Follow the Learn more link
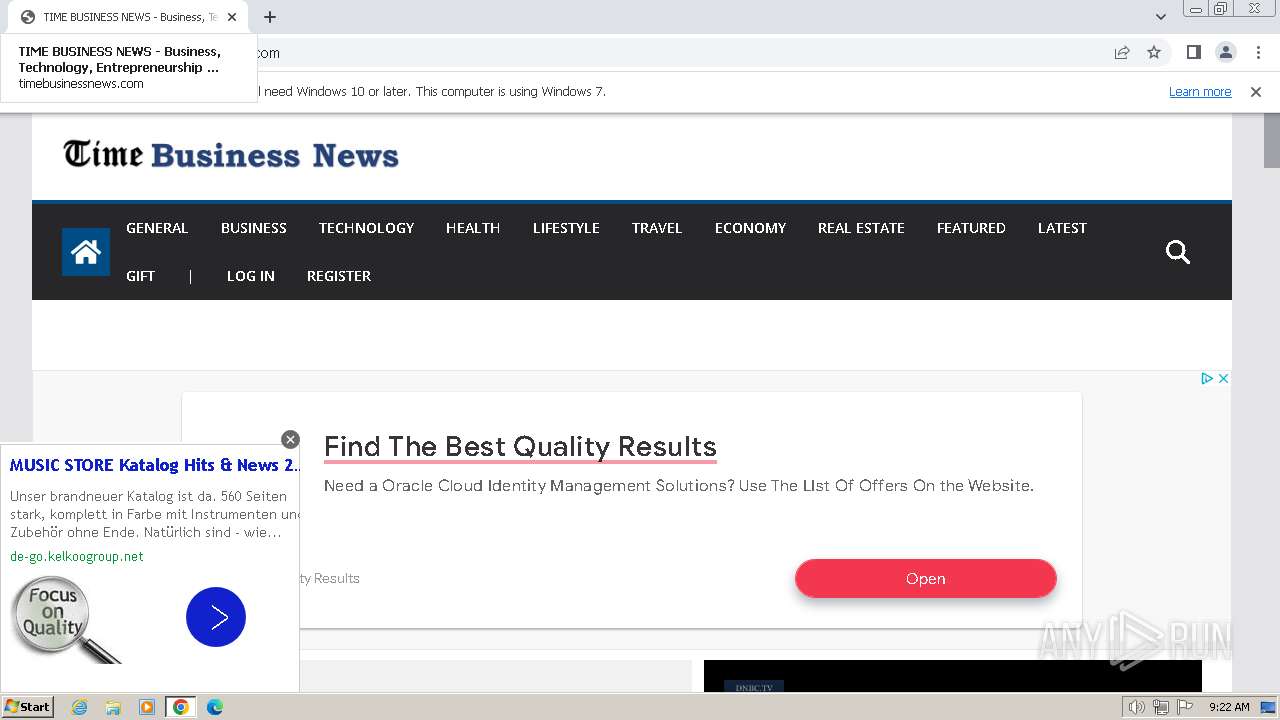The width and height of the screenshot is (1280, 720). click(x=1200, y=91)
